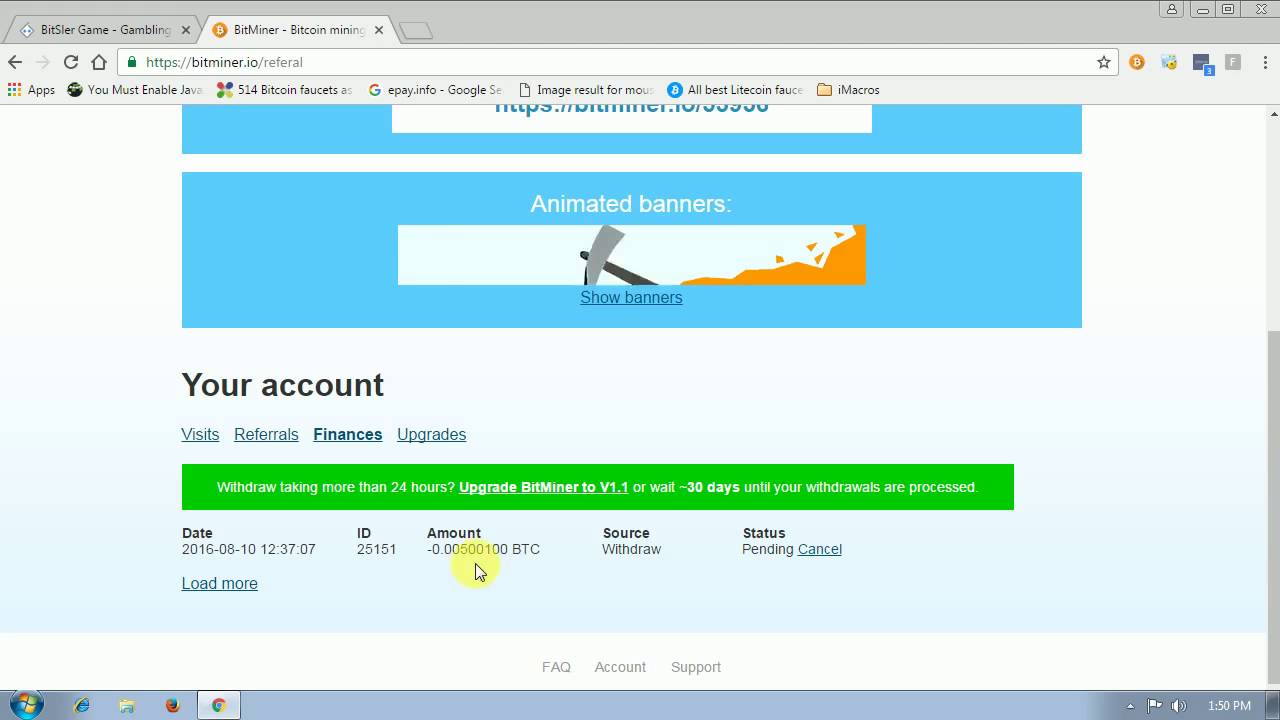The height and width of the screenshot is (720, 1280).
Task: Open the Account footer link
Action: click(x=620, y=667)
